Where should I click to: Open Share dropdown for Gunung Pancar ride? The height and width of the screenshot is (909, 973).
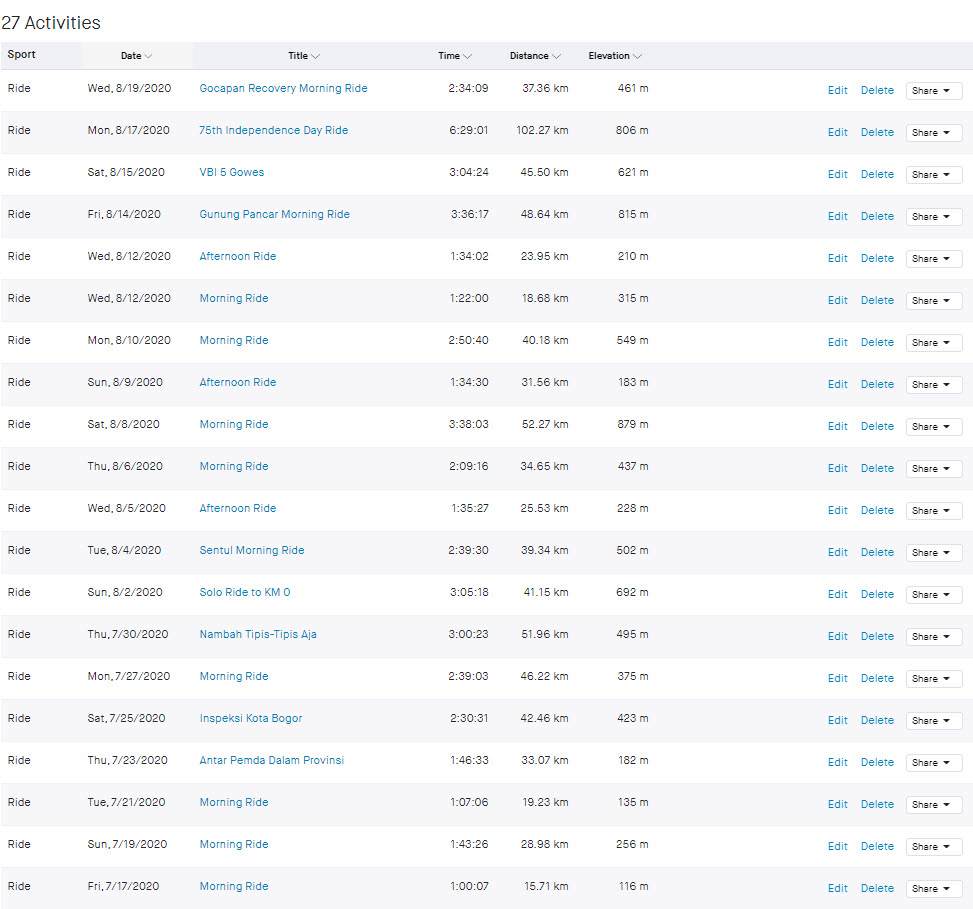(933, 216)
